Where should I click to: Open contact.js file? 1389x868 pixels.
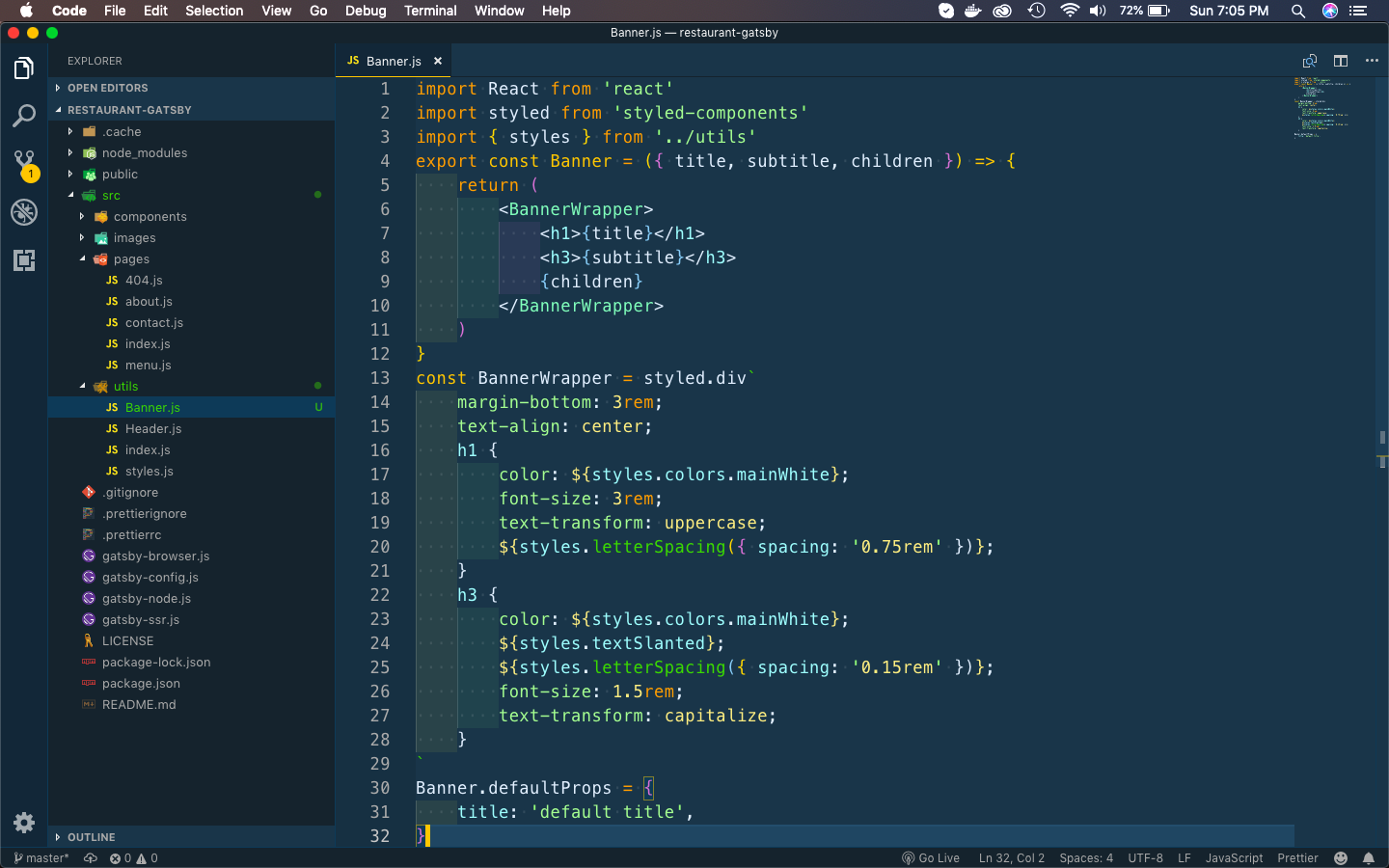point(191,323)
